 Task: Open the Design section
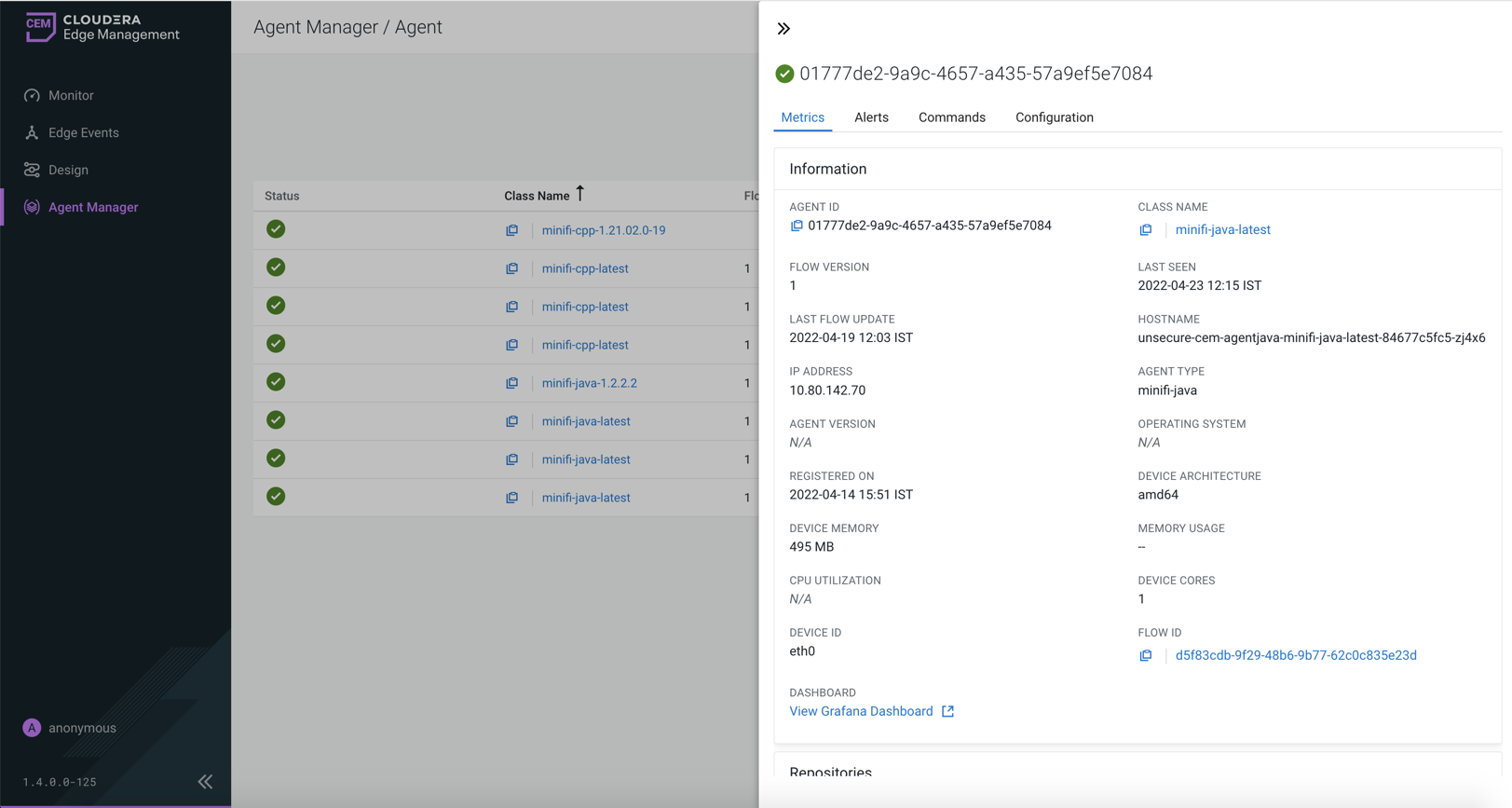click(x=68, y=170)
